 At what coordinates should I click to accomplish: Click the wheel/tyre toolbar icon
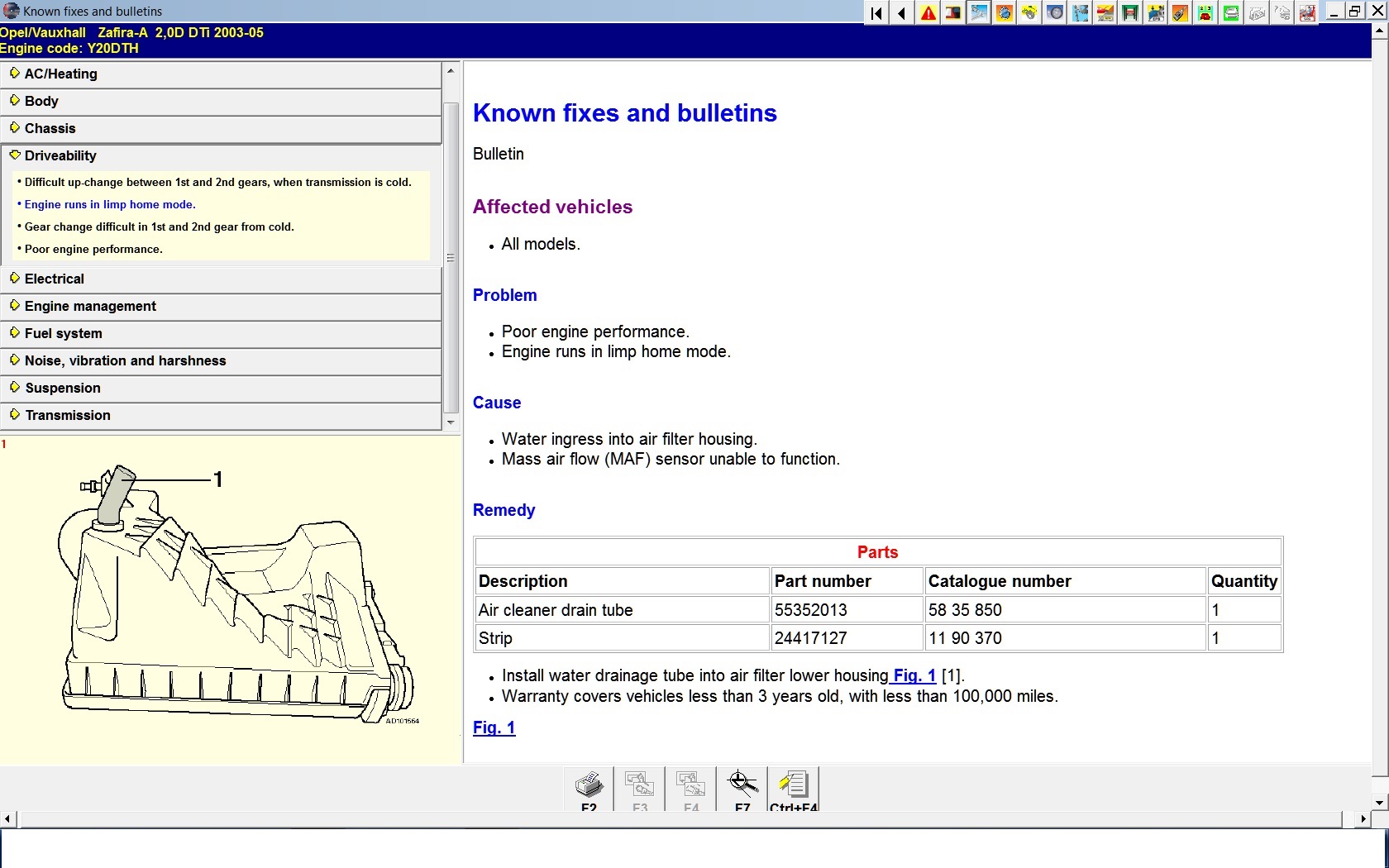point(1055,13)
